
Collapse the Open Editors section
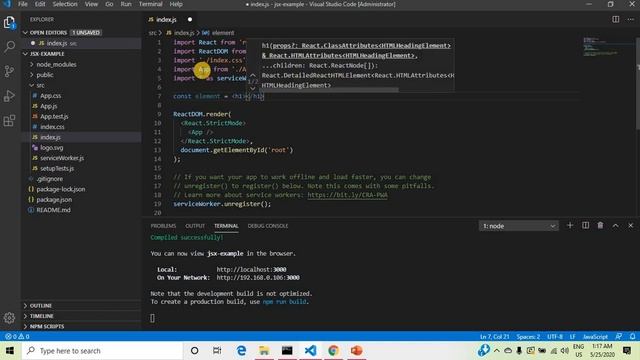tap(26, 33)
